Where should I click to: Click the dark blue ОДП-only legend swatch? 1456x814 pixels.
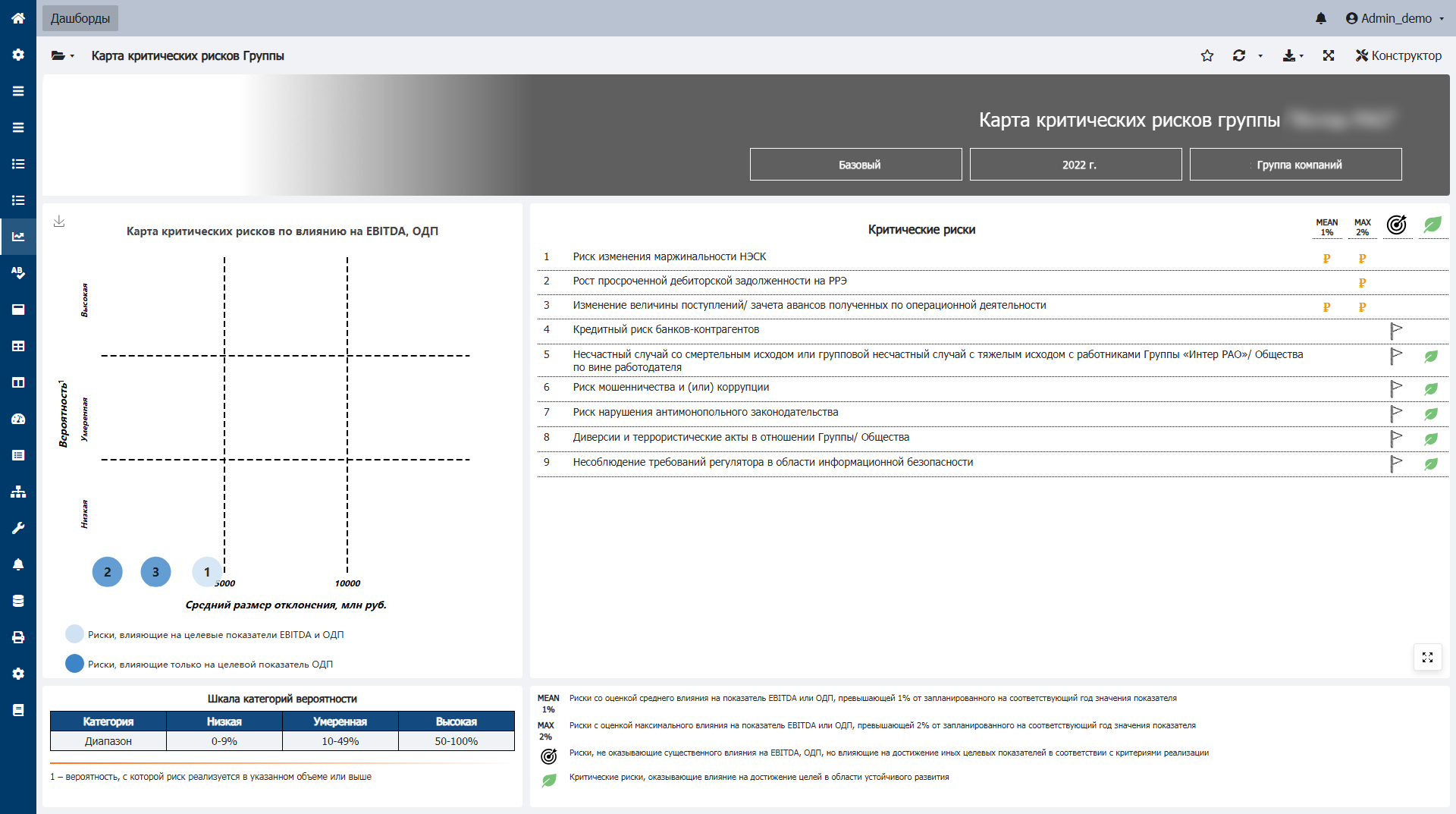(x=74, y=664)
